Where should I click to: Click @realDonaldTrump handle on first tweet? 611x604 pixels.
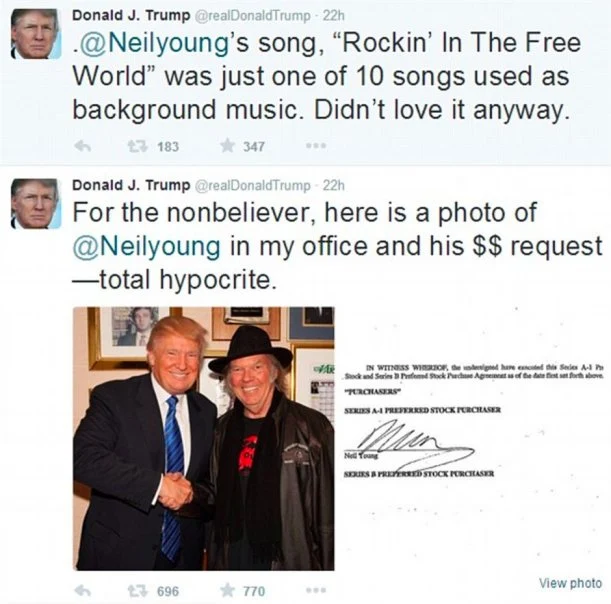[252, 16]
